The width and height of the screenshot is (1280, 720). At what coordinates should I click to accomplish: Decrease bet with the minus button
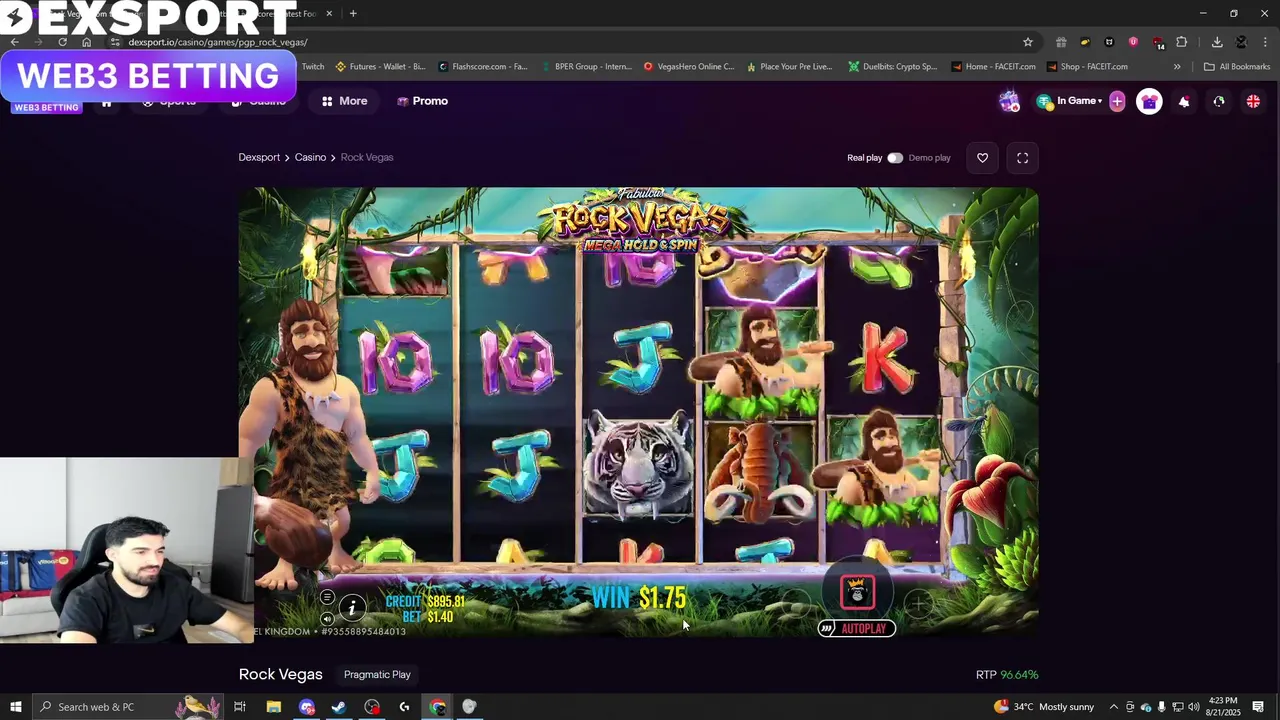coord(797,602)
